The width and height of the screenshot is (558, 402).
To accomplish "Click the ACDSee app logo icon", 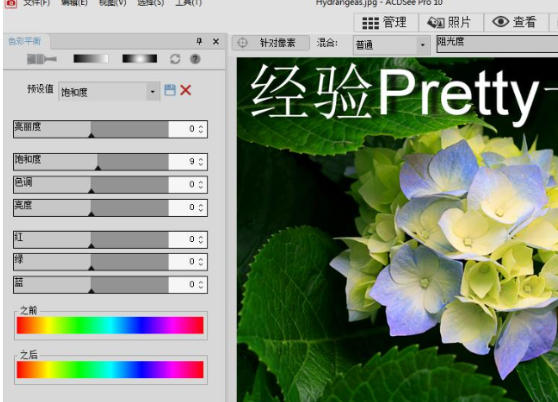I will tap(10, 3).
